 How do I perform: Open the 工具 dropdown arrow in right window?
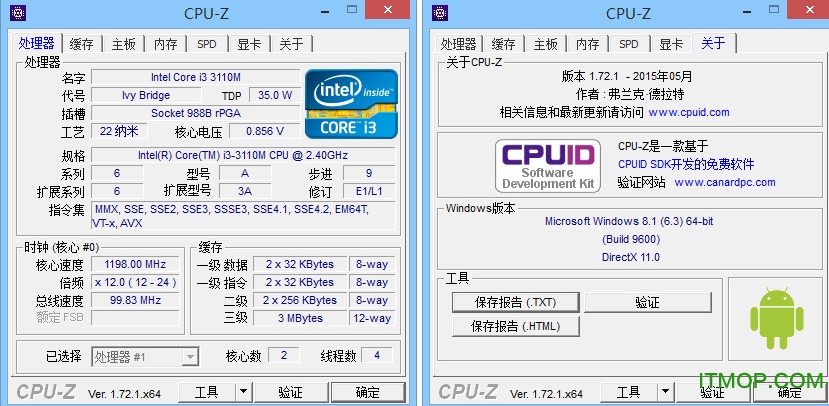click(x=665, y=392)
